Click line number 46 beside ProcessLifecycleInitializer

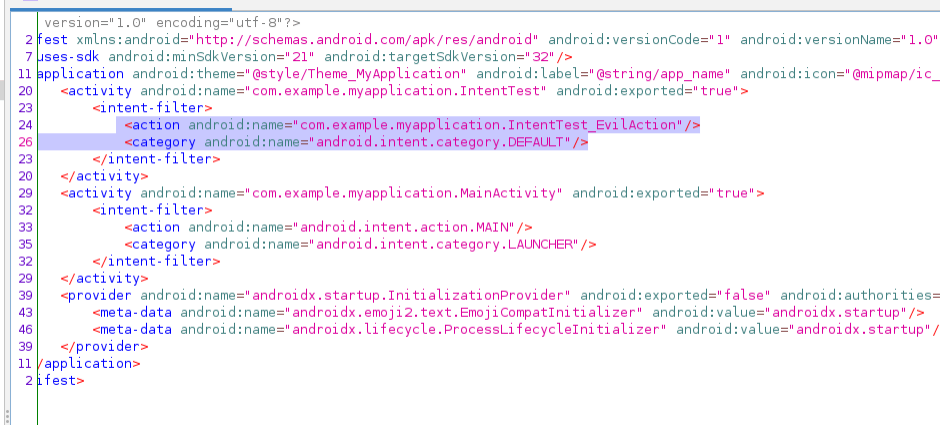coord(26,329)
